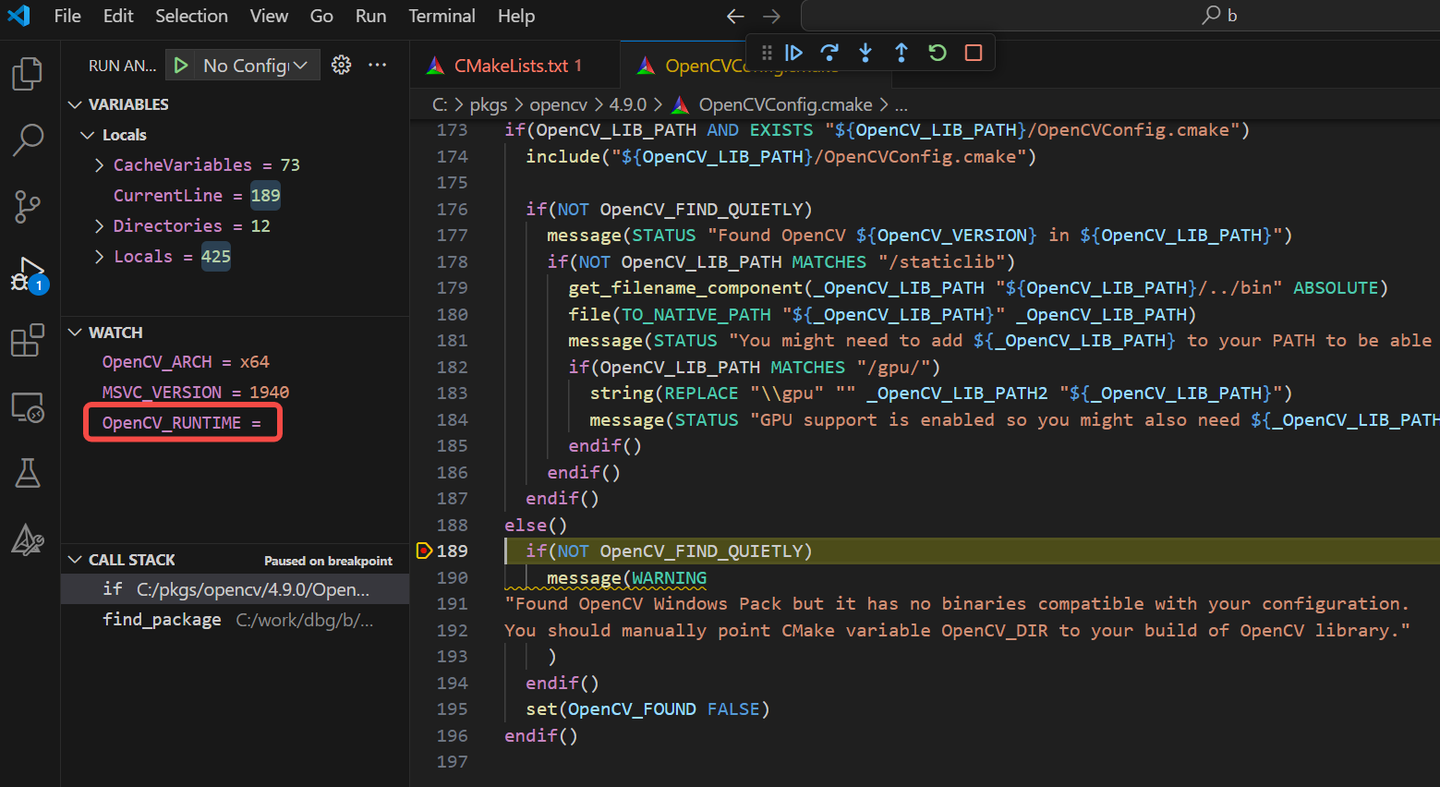1440x787 pixels.
Task: Open the Testing flask icon in sidebar
Action: coord(27,473)
